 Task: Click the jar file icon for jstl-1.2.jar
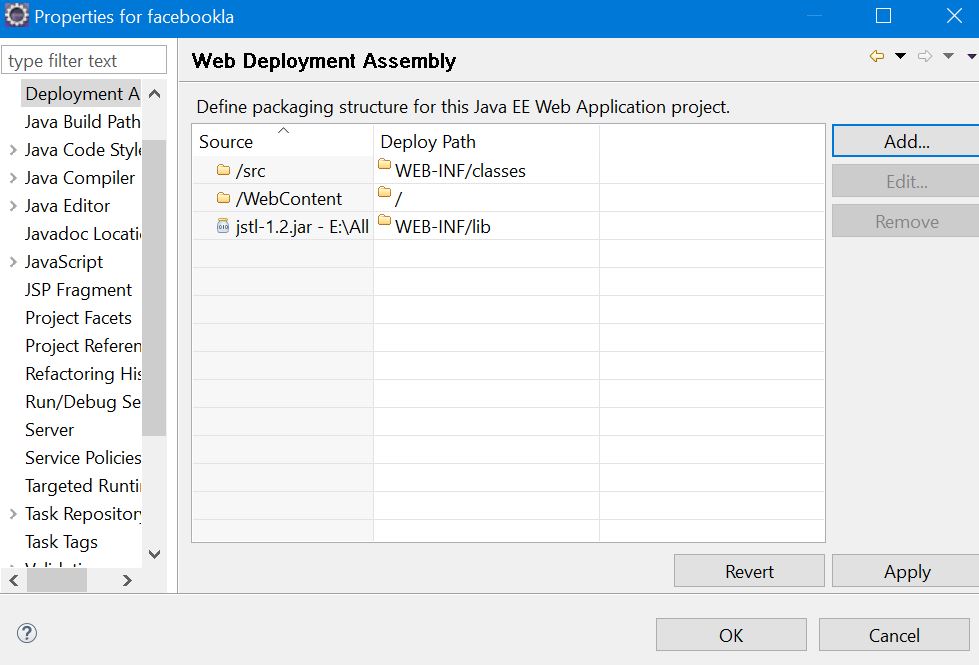(x=222, y=226)
